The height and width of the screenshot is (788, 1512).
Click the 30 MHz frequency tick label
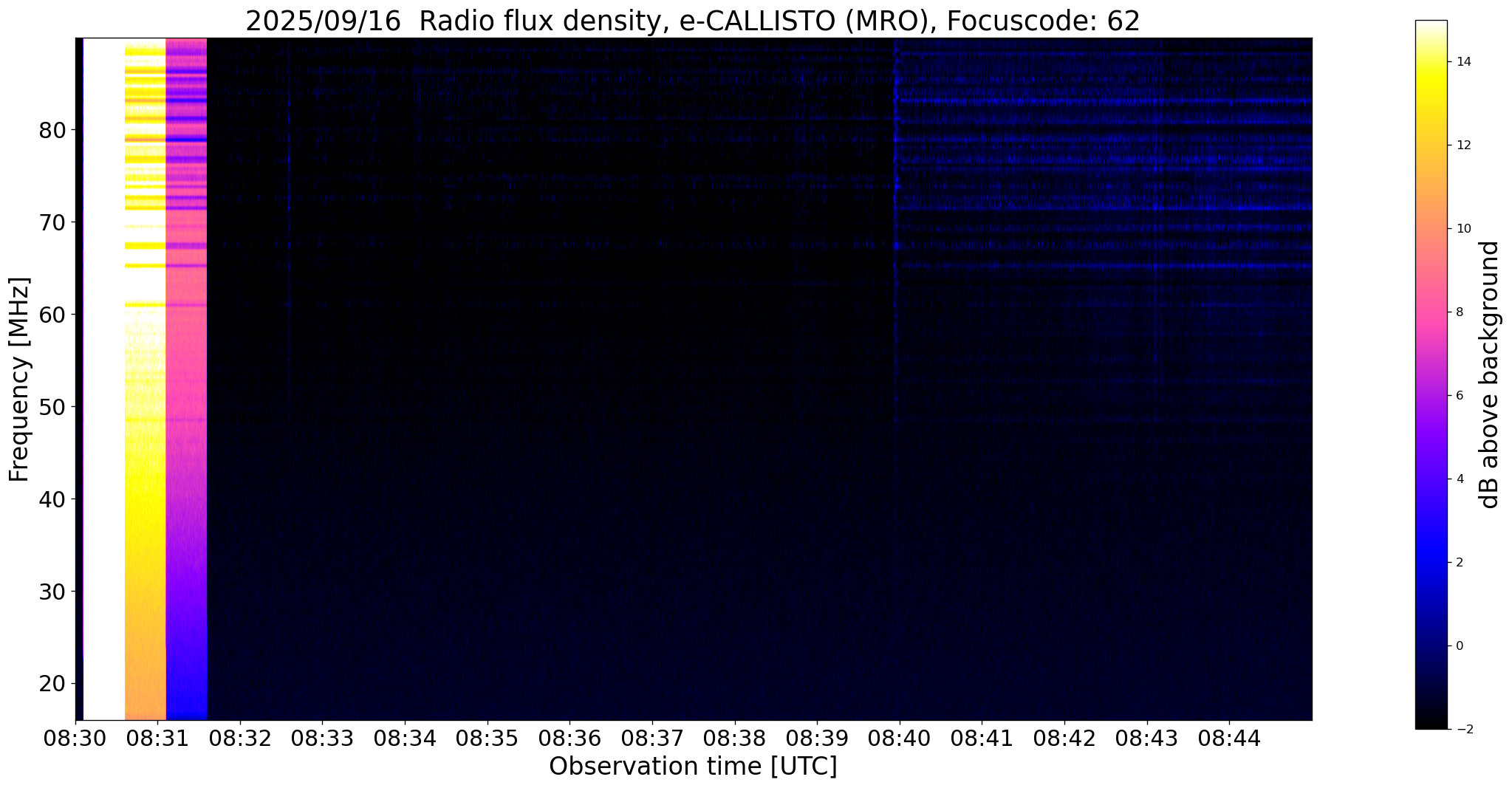52,592
